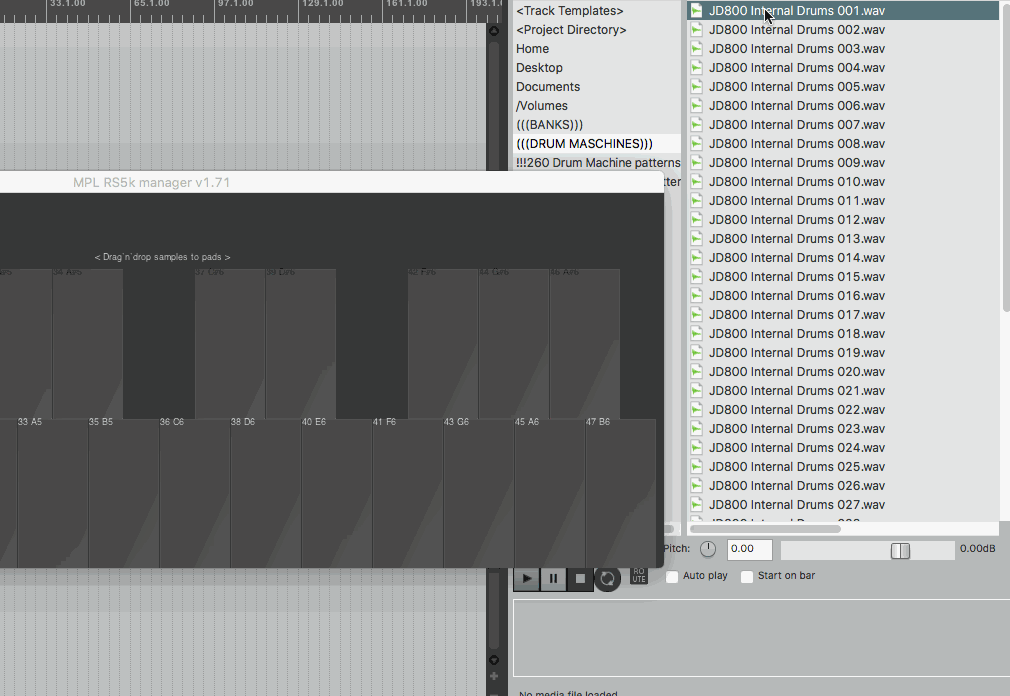Image resolution: width=1010 pixels, height=696 pixels.
Task: Click black key pad 44 G#6
Action: pos(514,344)
